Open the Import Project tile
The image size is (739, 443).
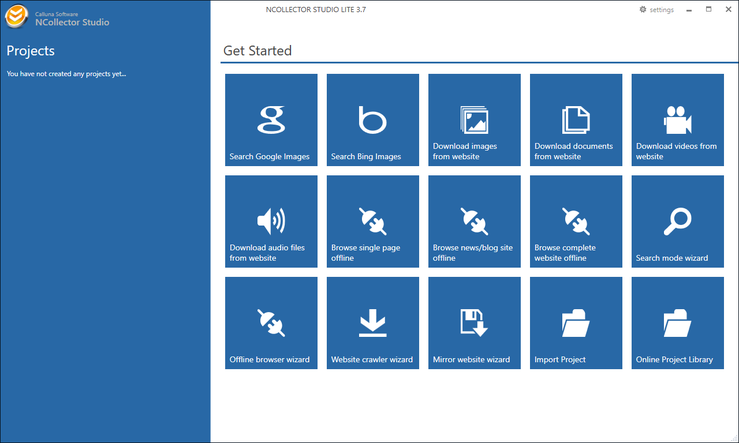[x=576, y=323]
